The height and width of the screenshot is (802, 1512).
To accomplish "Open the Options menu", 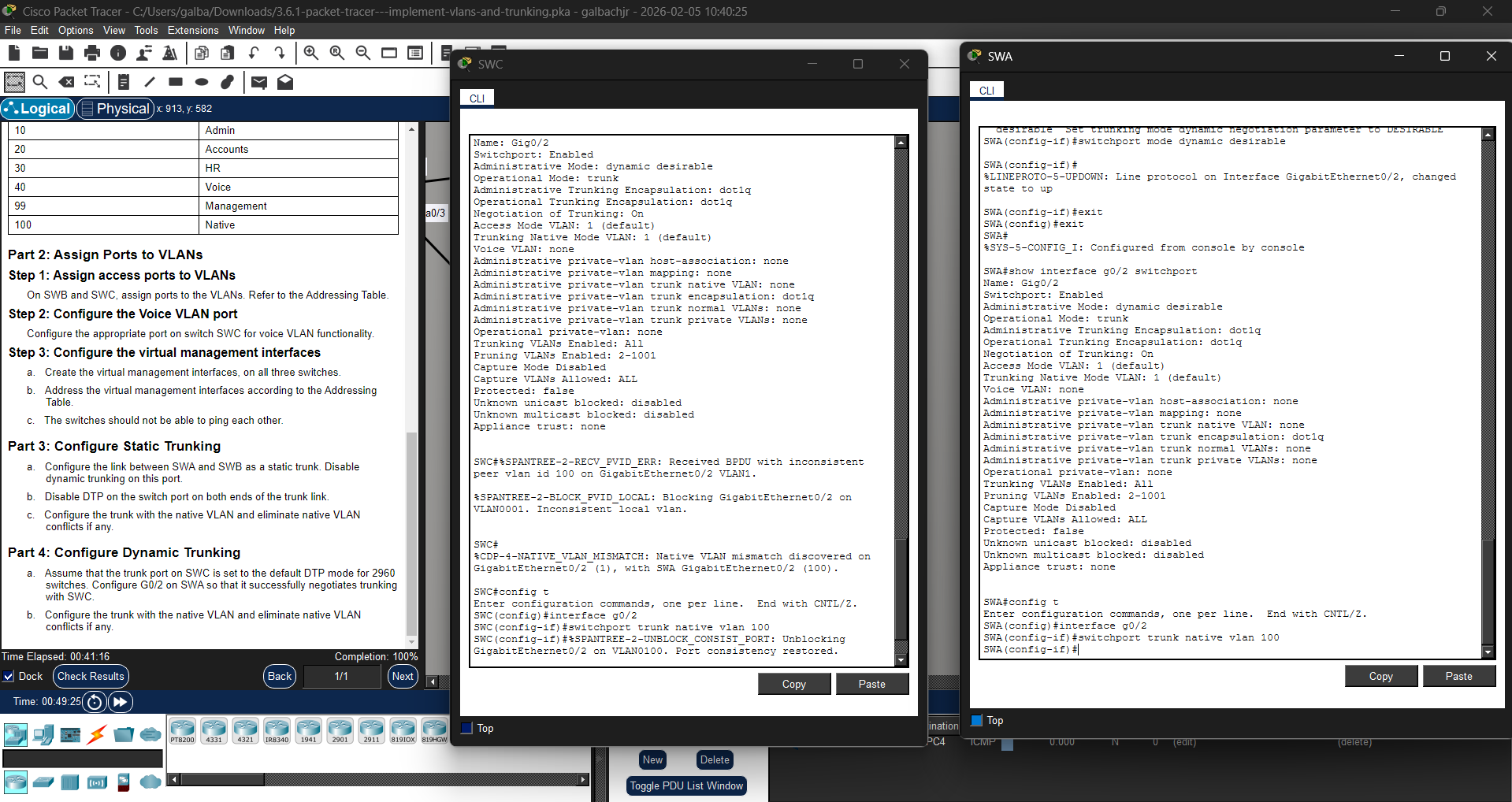I will click(76, 30).
